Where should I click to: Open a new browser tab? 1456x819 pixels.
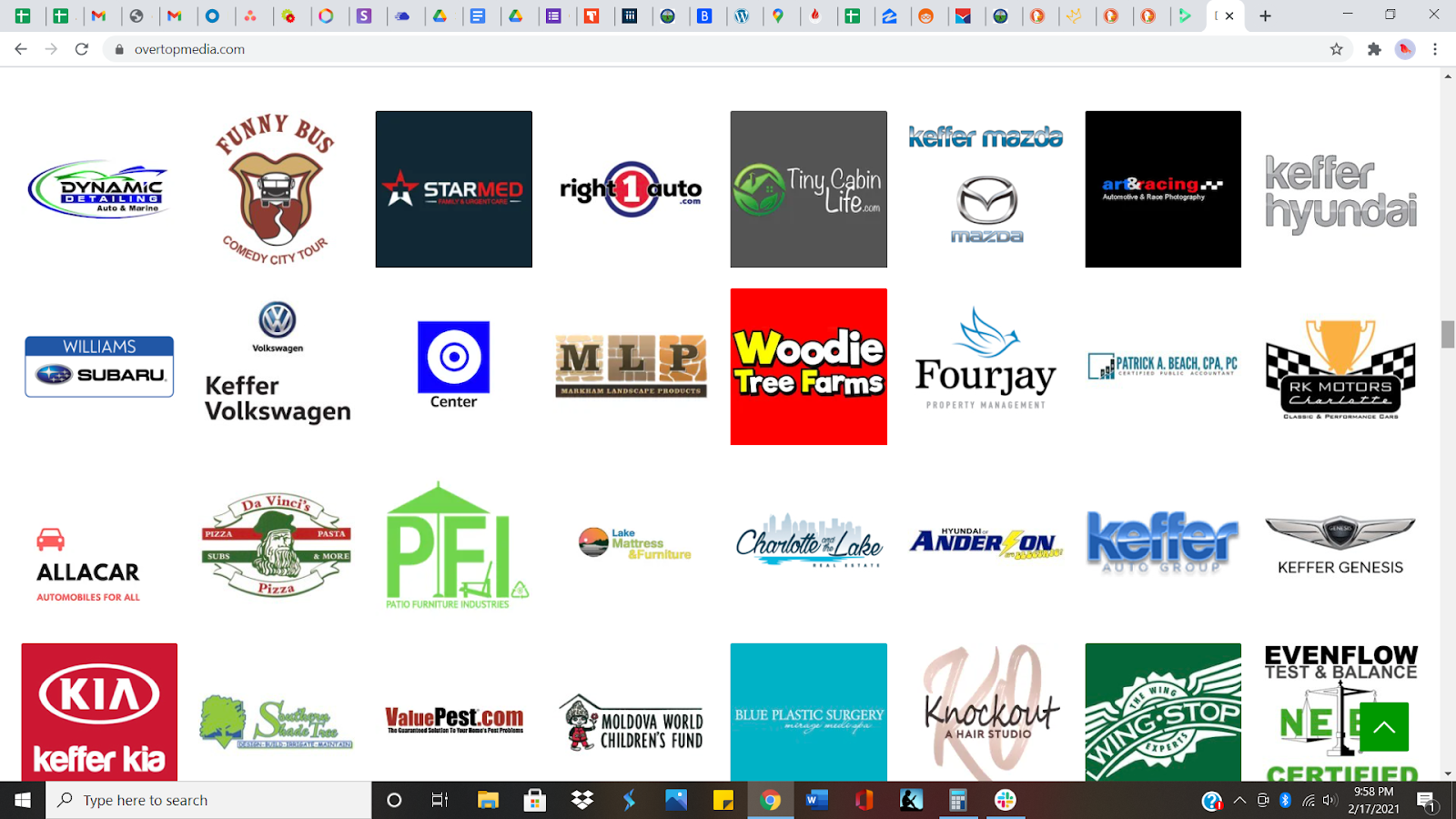1265,15
